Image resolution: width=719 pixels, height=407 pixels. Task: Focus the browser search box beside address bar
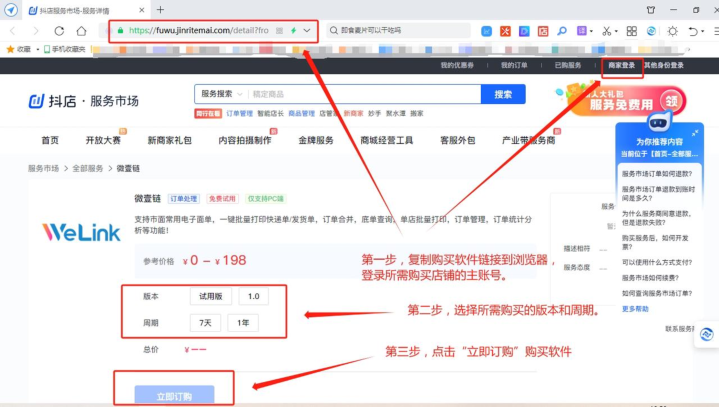coord(398,31)
